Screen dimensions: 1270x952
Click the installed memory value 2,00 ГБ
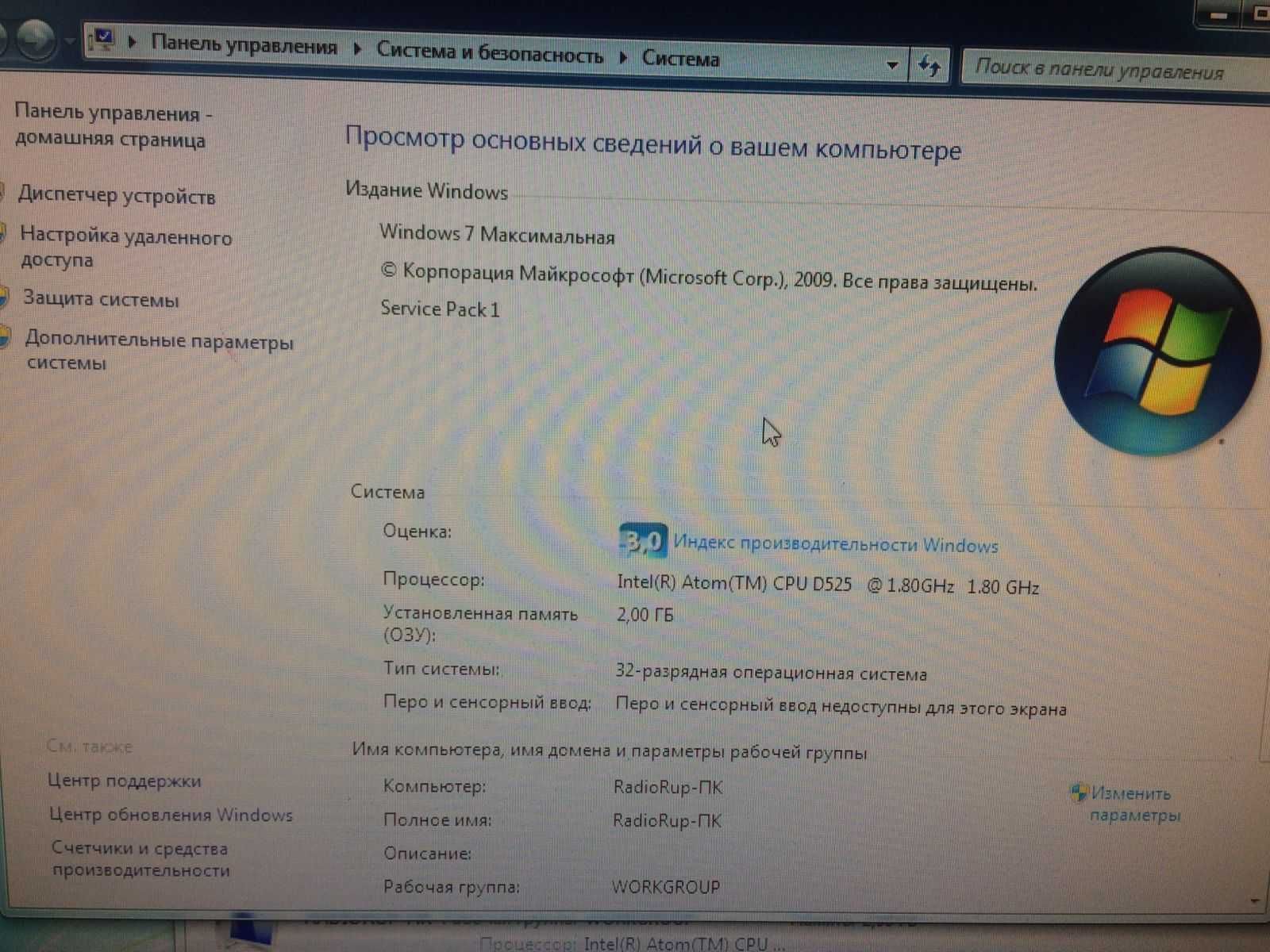645,615
